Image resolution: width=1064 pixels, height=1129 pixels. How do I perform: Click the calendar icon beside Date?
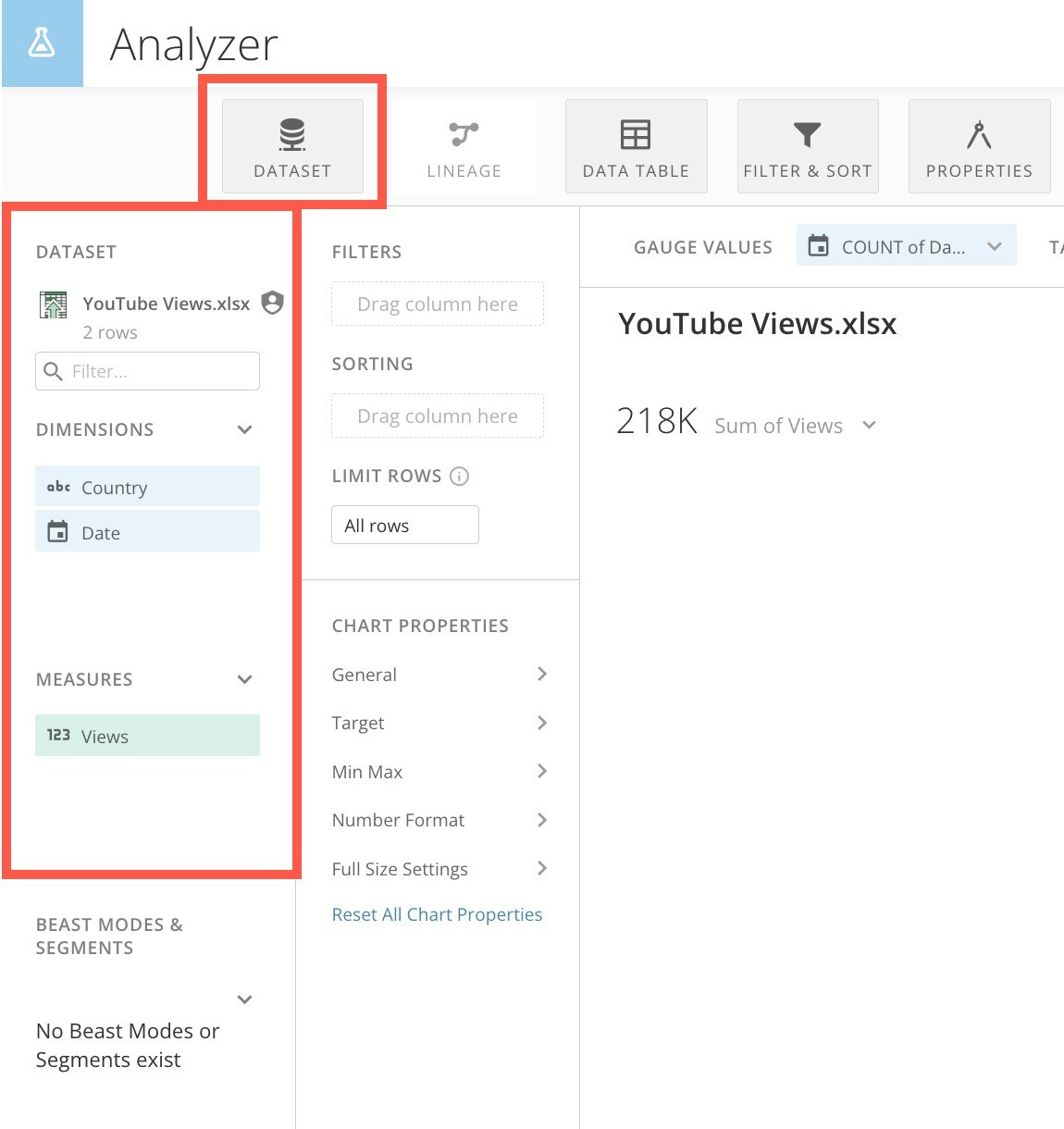[x=57, y=531]
